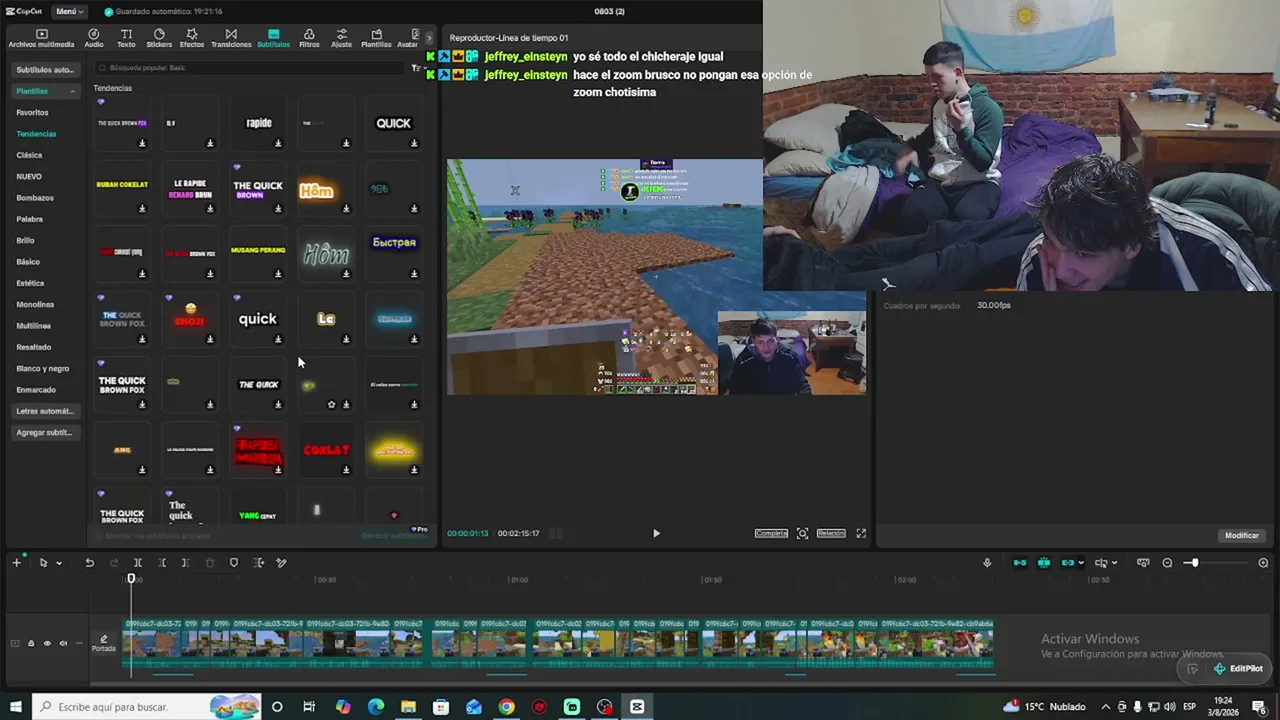The height and width of the screenshot is (720, 1280).
Task: Add a new track with plus icon
Action: pyautogui.click(x=16, y=563)
